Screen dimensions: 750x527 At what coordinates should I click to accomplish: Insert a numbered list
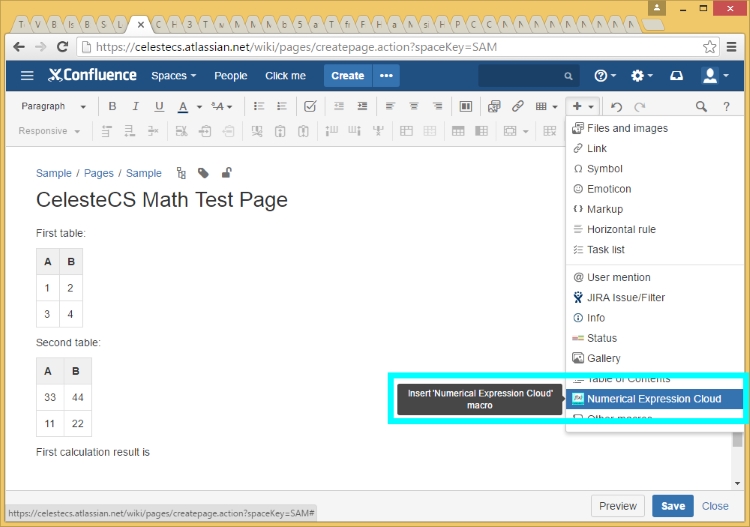pos(282,106)
